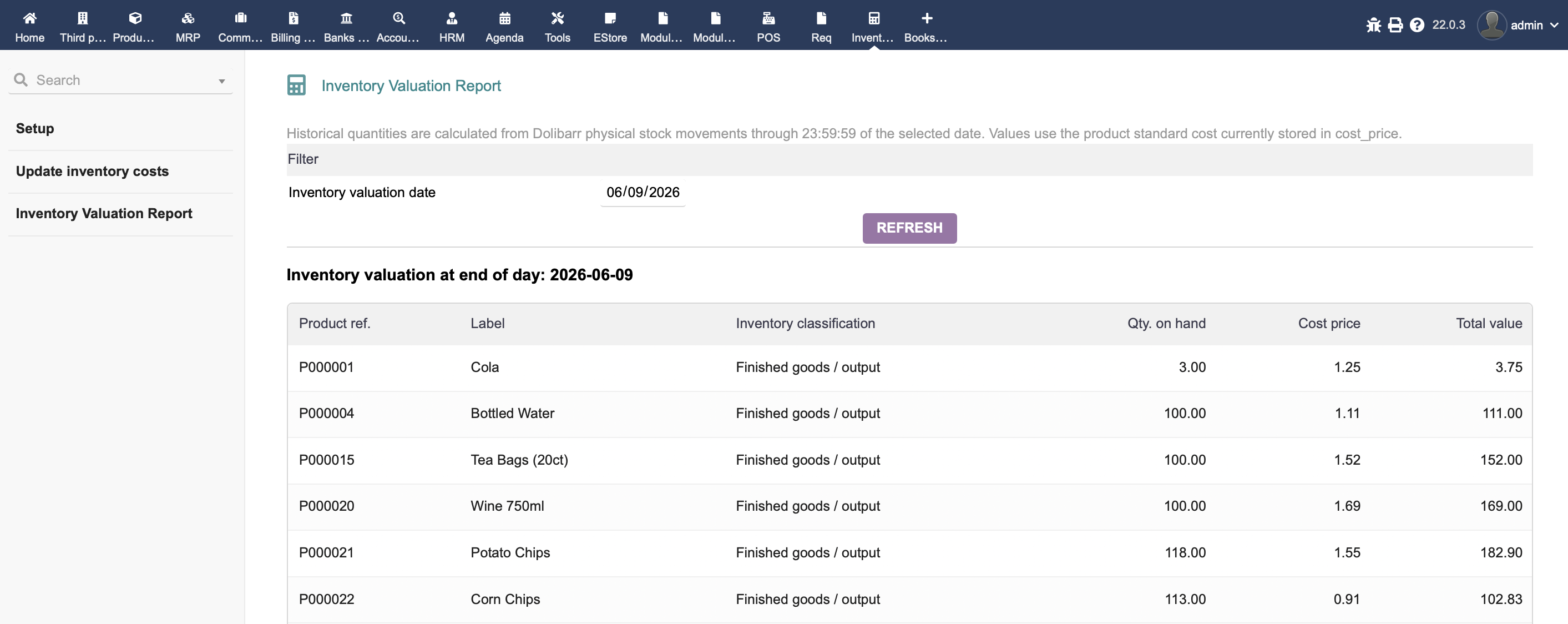Click the Tea Bags (20ct) label cell
Screen dimensions: 1568x624
tap(519, 460)
